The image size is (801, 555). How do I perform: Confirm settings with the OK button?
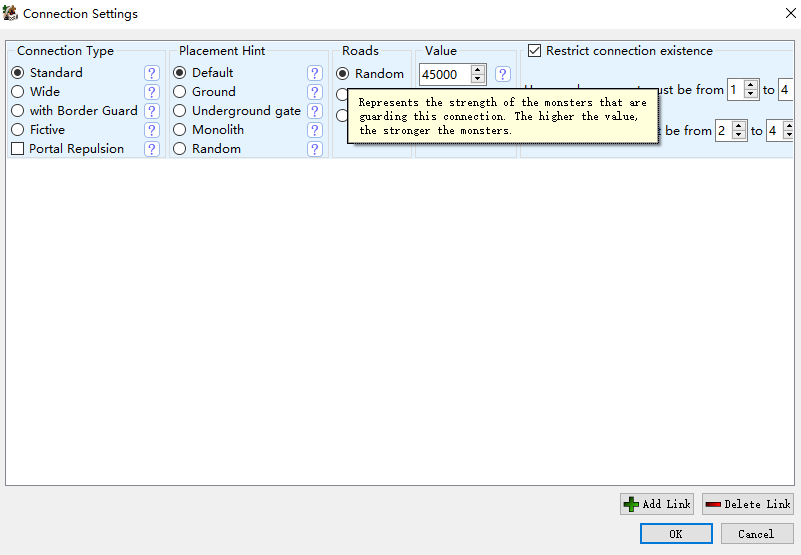coord(676,534)
